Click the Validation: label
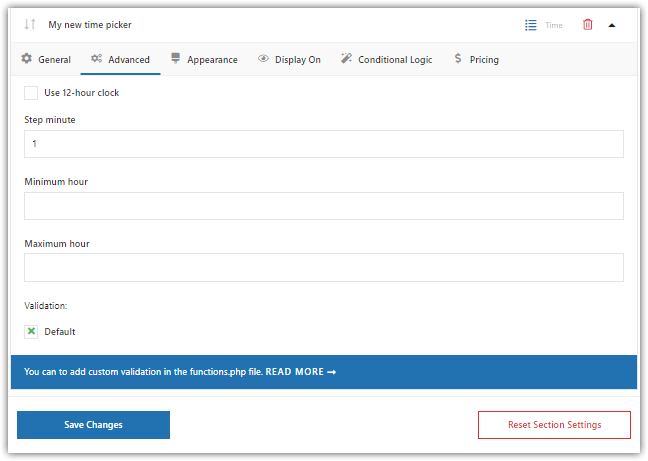The height and width of the screenshot is (461, 648). click(45, 306)
